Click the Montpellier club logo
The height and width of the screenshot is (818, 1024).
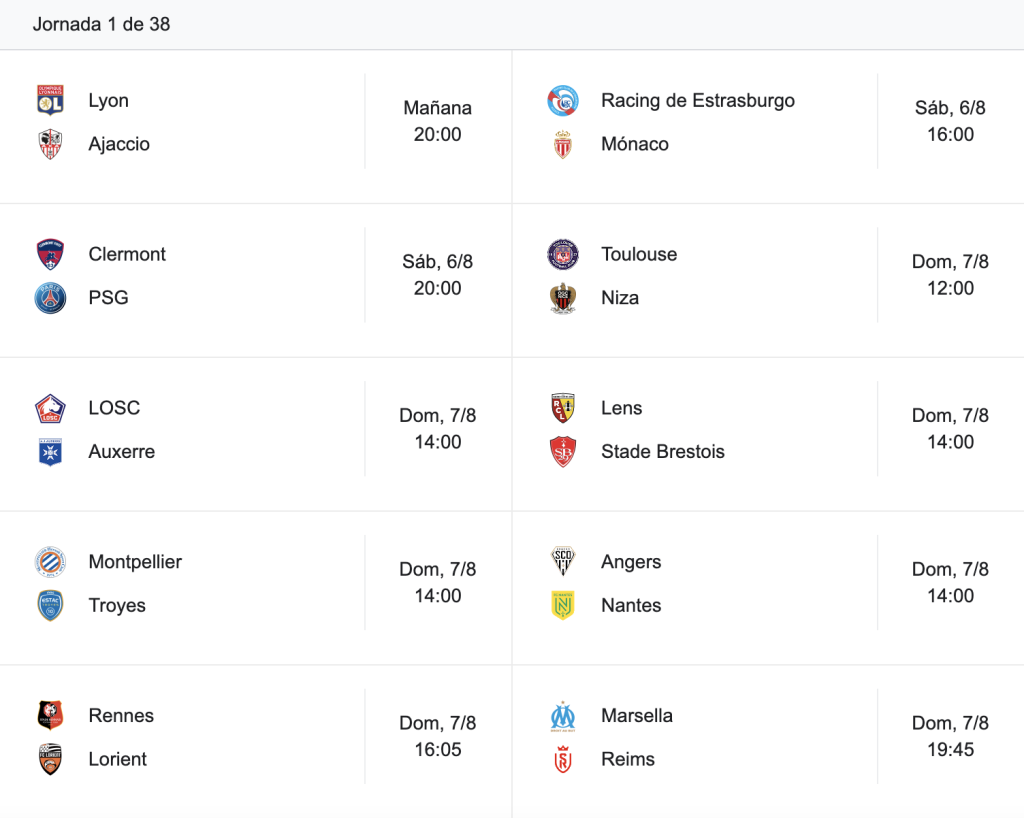[50, 562]
